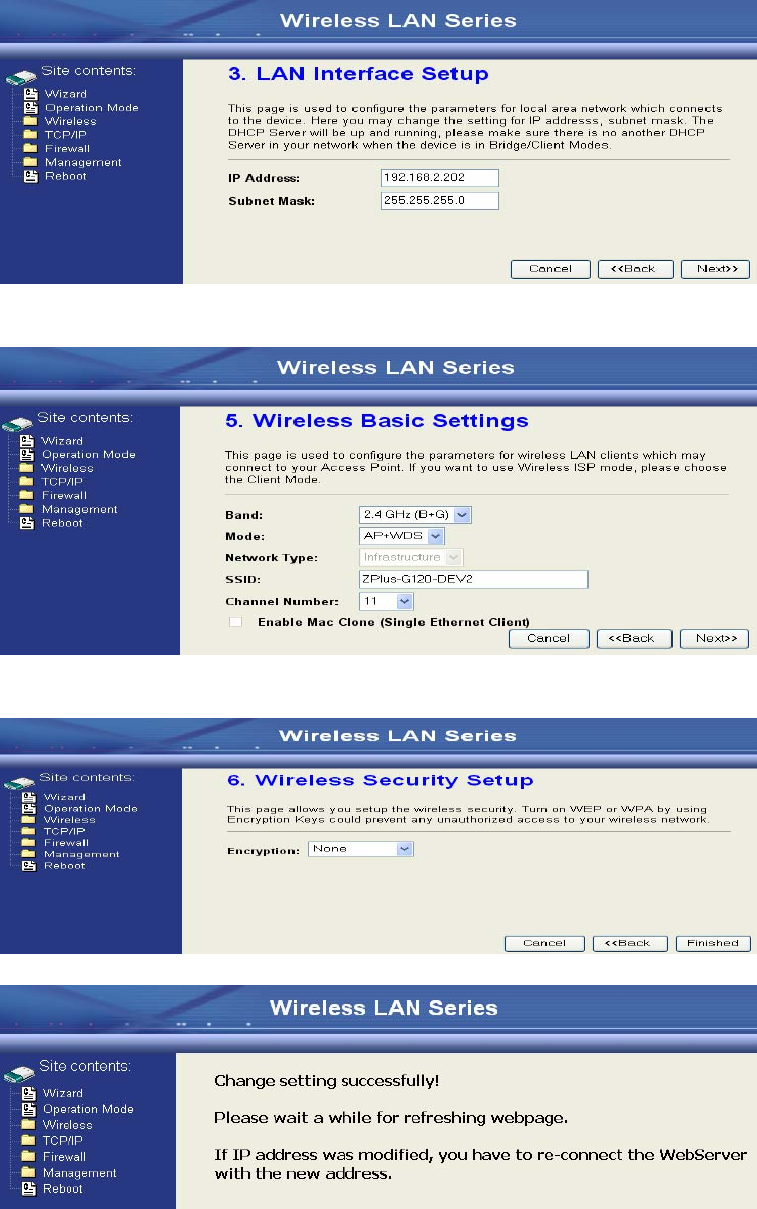Click Cancel on Wireless Basic Settings page
This screenshot has height=1209, width=757.
click(x=549, y=639)
